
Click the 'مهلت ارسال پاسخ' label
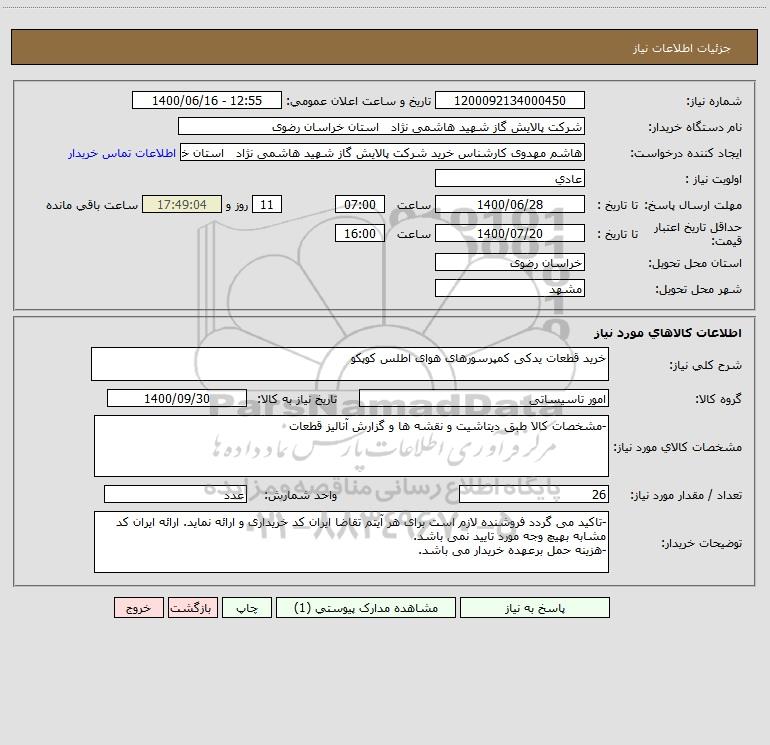[x=693, y=205]
